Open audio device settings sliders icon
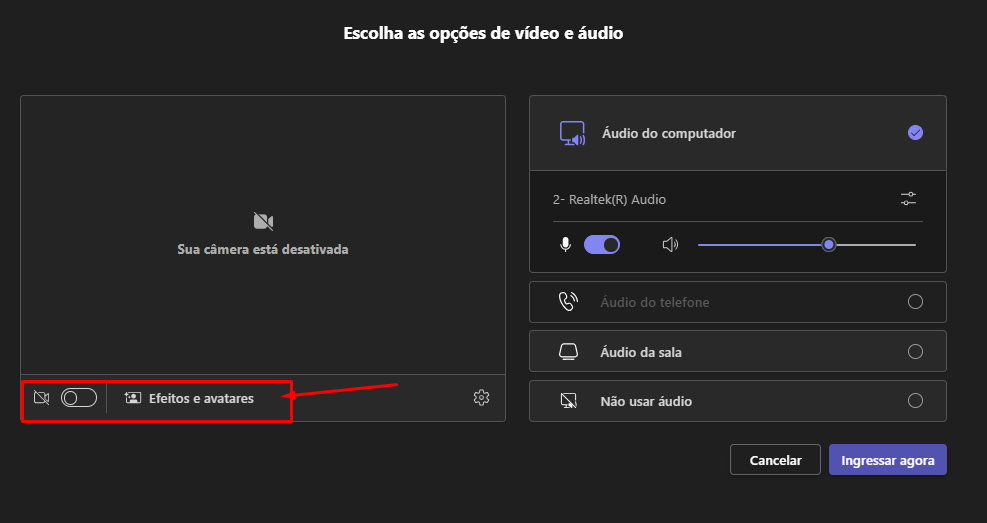Image resolution: width=987 pixels, height=523 pixels. click(908, 199)
